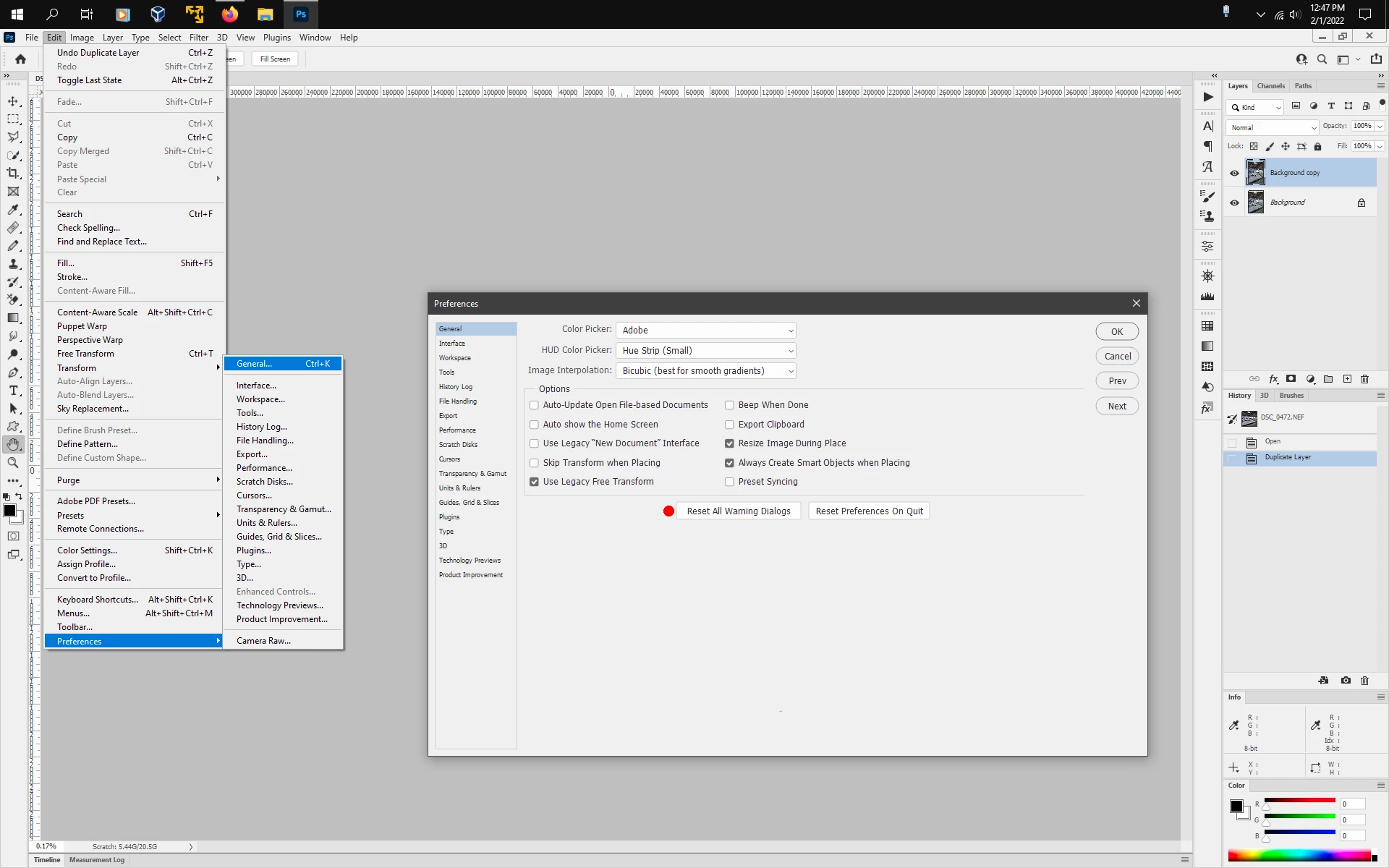Create new snapshot with camera icon
Image resolution: width=1389 pixels, height=868 pixels.
pos(1346,681)
